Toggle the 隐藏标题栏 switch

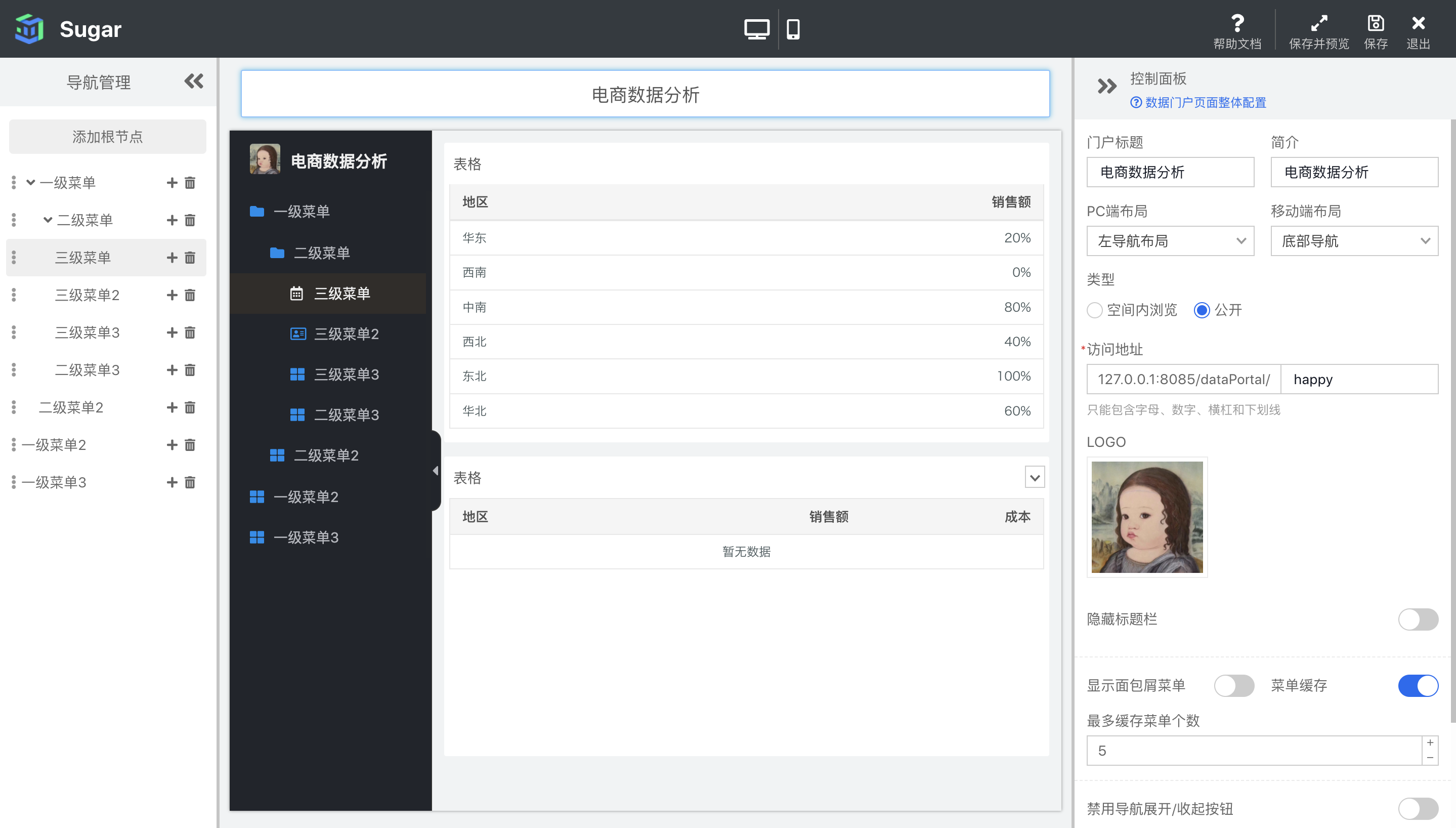pyautogui.click(x=1418, y=619)
